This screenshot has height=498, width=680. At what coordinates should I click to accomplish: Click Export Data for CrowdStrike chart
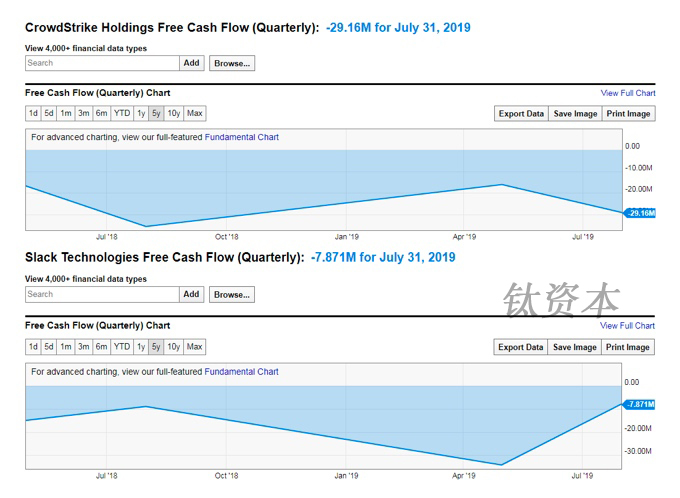click(521, 114)
